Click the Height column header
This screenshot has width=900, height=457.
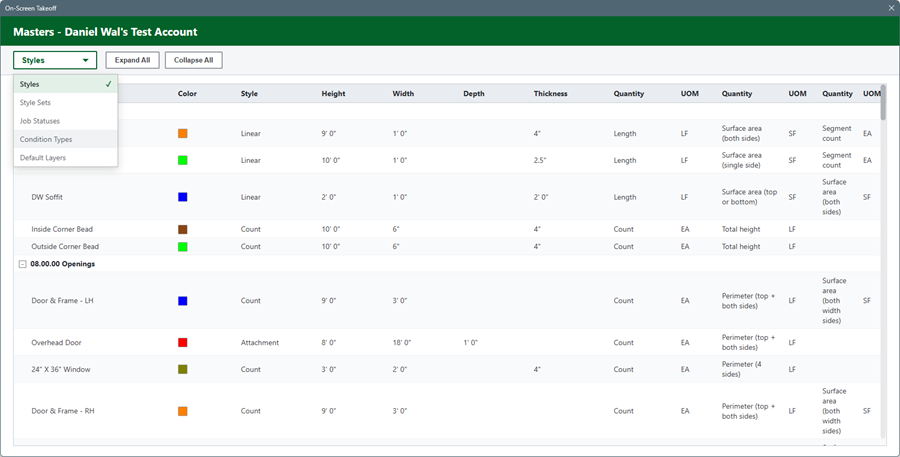(x=333, y=94)
